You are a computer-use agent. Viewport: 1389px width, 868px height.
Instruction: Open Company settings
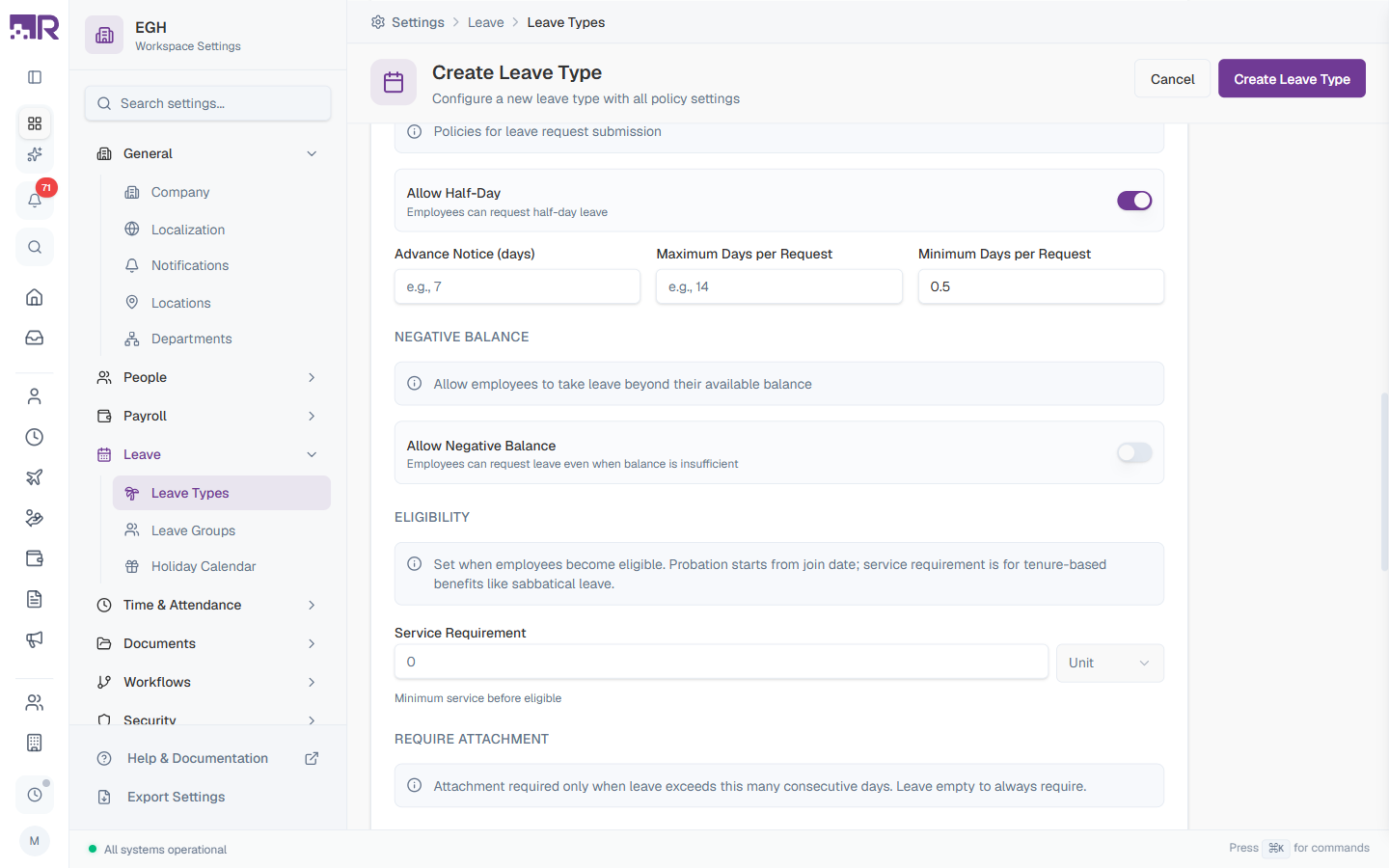click(222, 192)
